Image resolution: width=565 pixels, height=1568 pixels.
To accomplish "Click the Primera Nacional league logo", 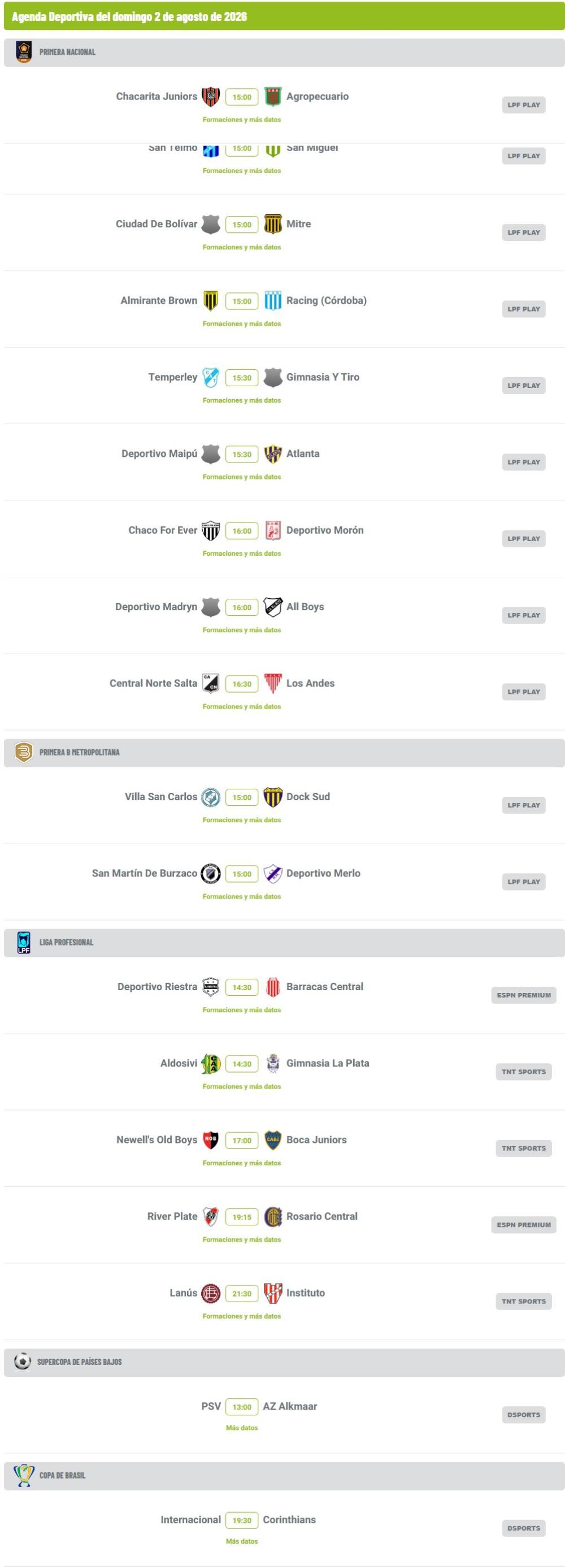I will point(24,53).
